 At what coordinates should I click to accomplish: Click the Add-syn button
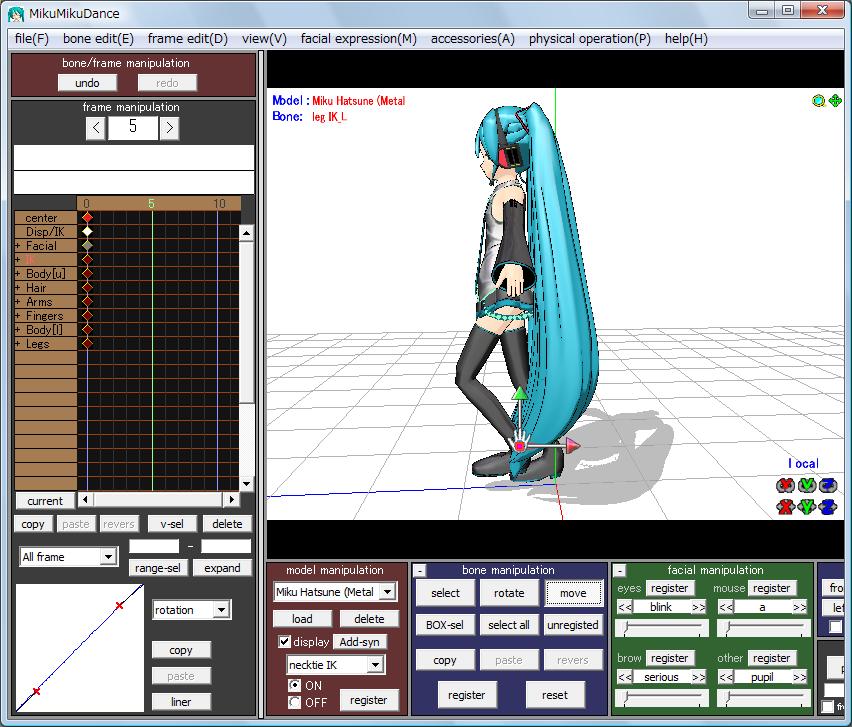pos(360,642)
